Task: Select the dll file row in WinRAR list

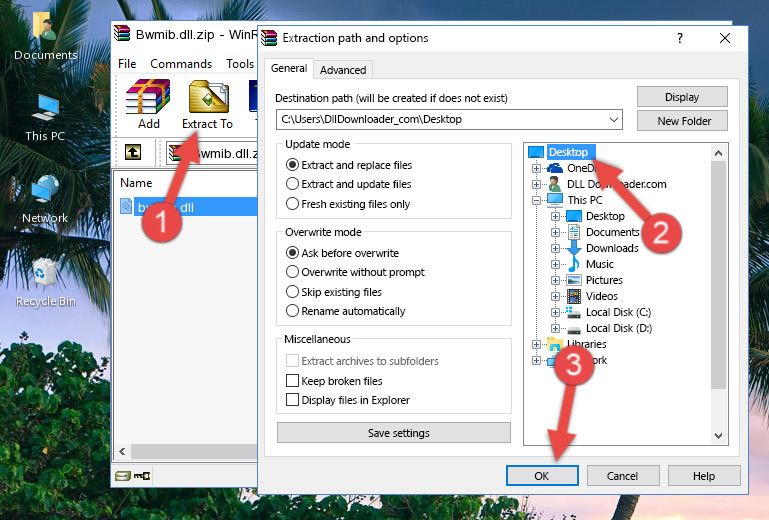Action: pos(188,207)
